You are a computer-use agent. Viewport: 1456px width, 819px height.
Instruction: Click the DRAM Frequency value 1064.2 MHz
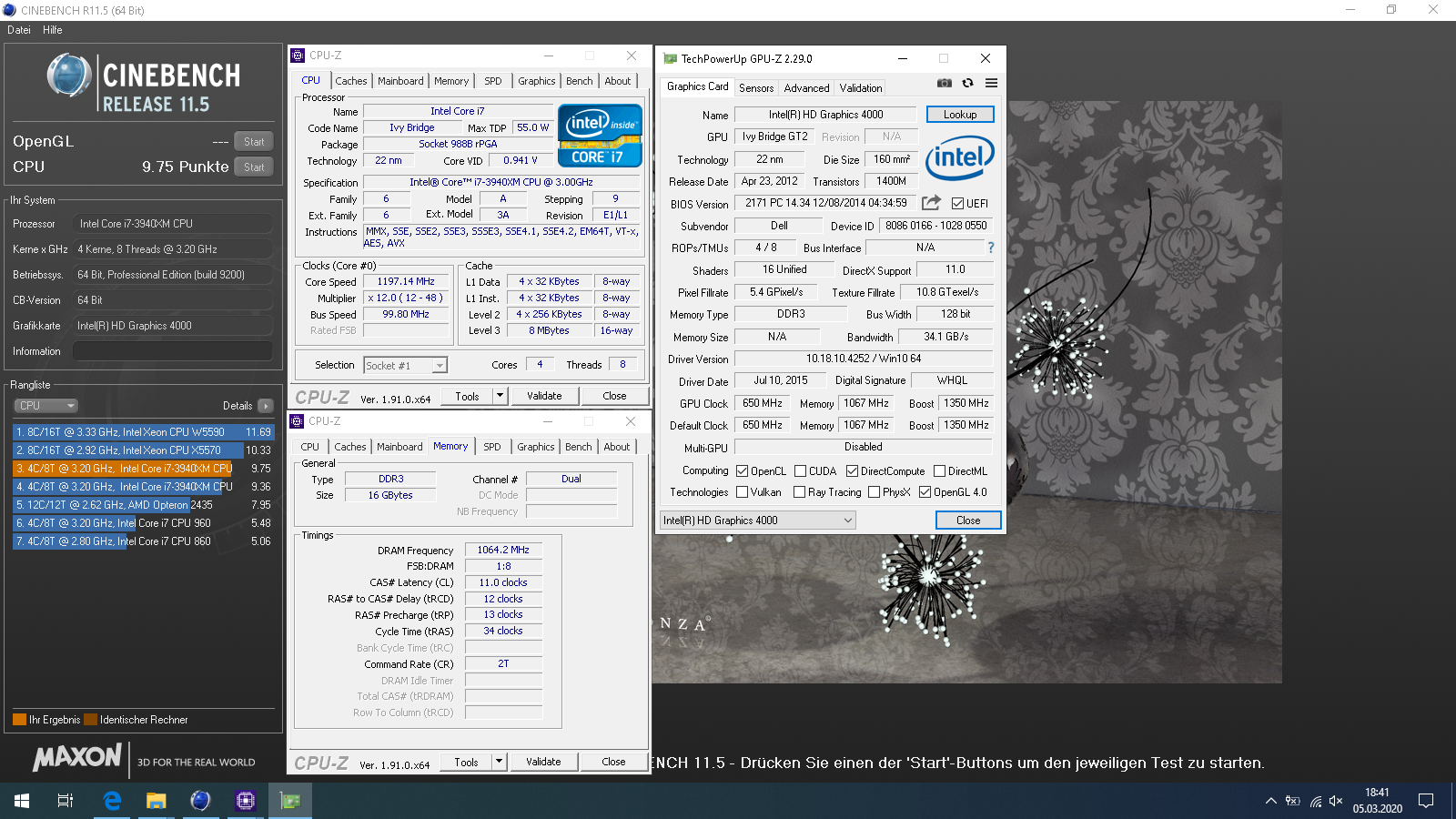503,551
